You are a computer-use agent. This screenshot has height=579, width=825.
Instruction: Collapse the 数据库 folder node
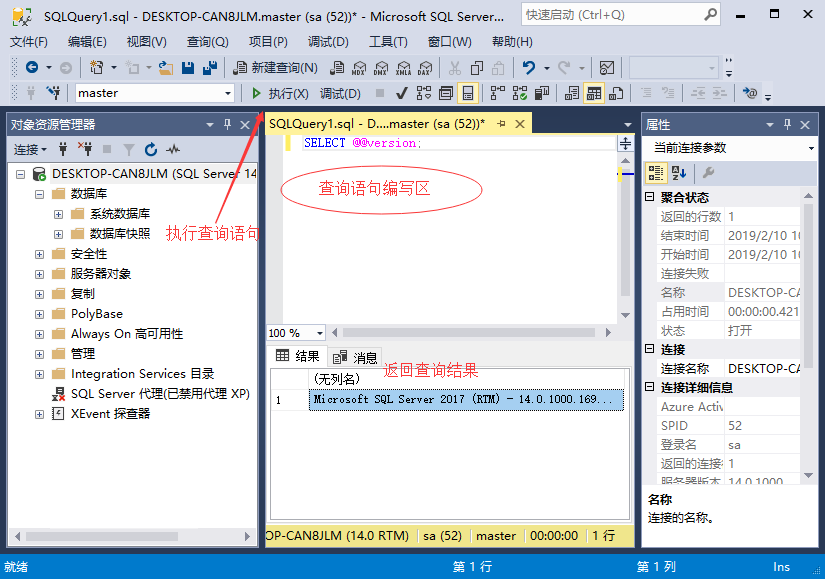39,194
